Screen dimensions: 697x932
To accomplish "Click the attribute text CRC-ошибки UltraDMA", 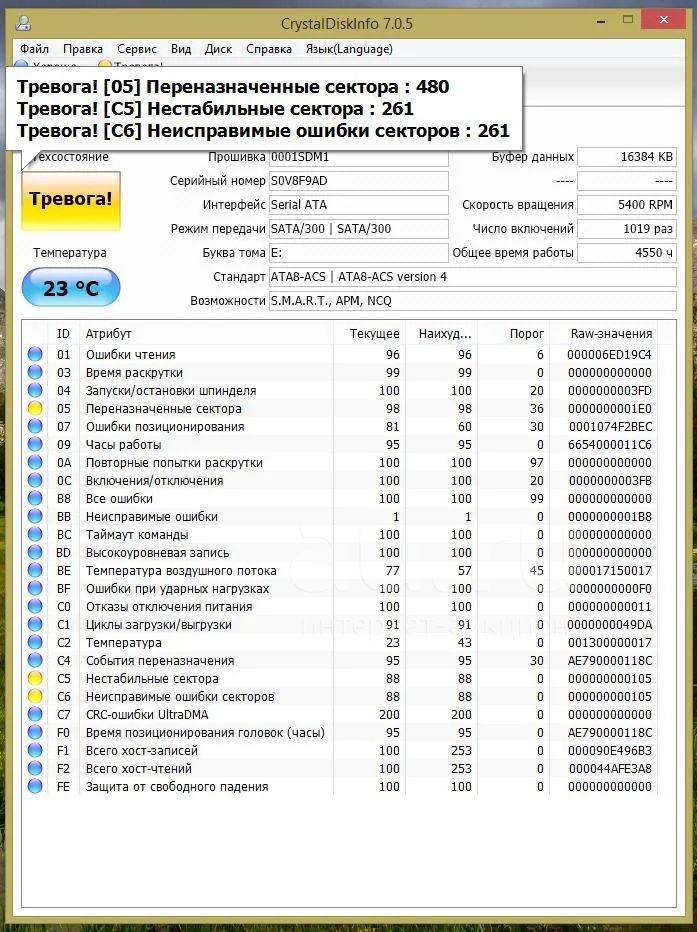I will tap(147, 714).
